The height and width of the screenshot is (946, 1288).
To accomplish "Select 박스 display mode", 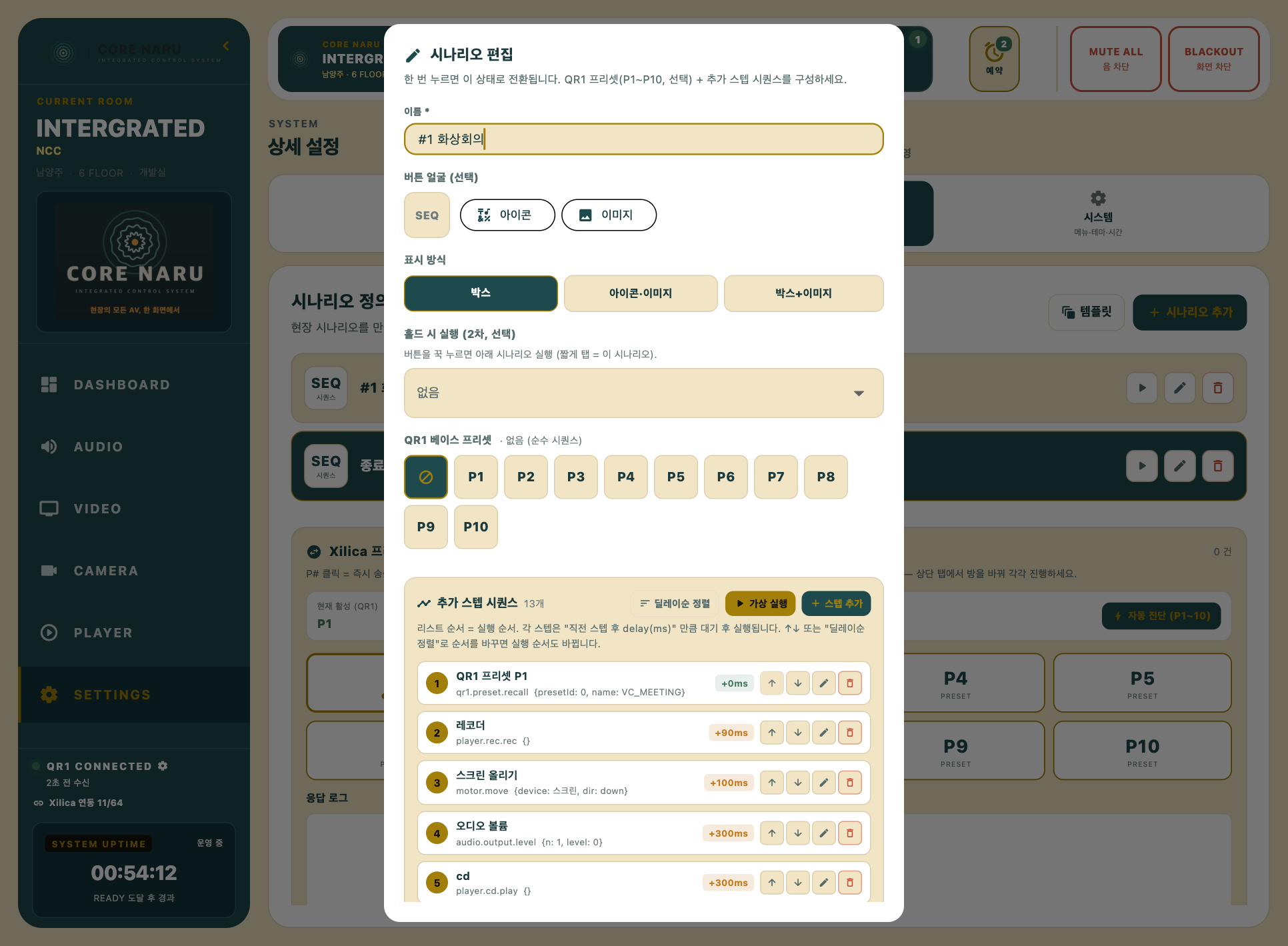I will pyautogui.click(x=481, y=293).
